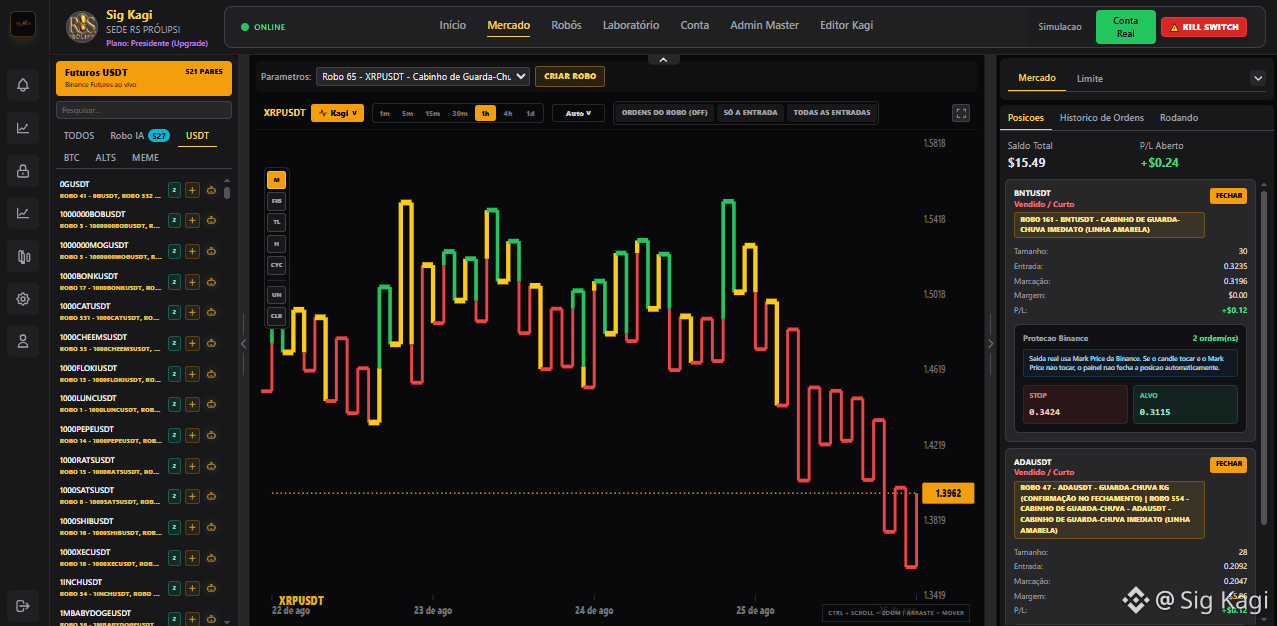Toggle Todas as Entradas option

pos(832,113)
